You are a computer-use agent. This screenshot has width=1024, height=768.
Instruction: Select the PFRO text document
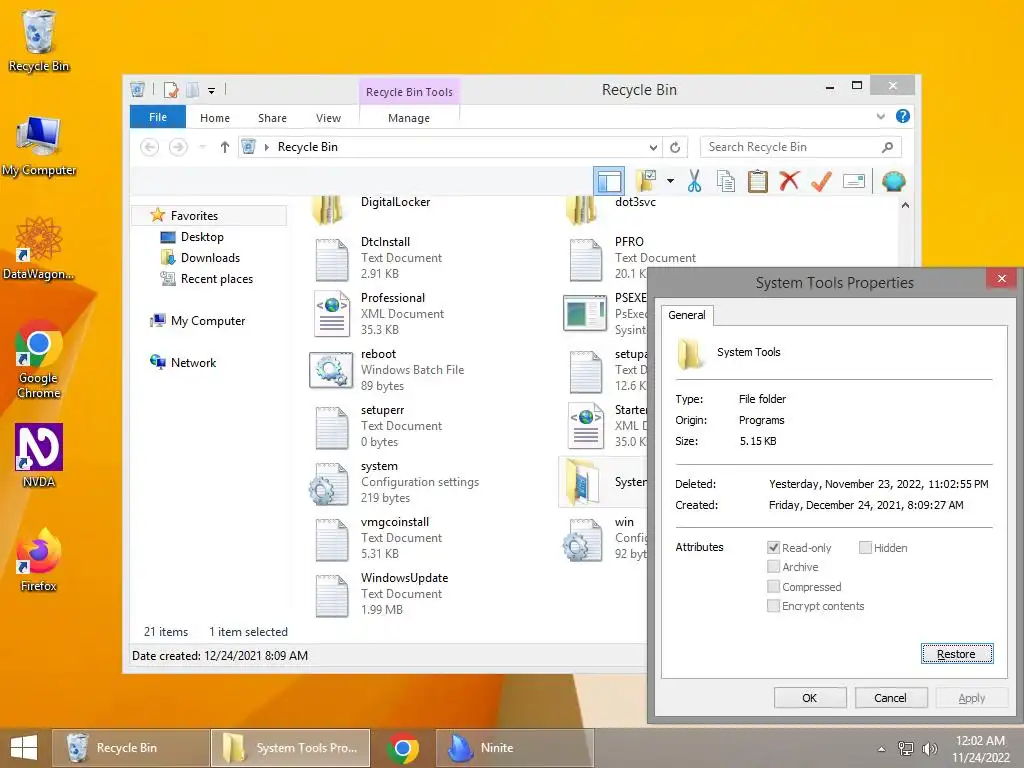click(x=607, y=258)
